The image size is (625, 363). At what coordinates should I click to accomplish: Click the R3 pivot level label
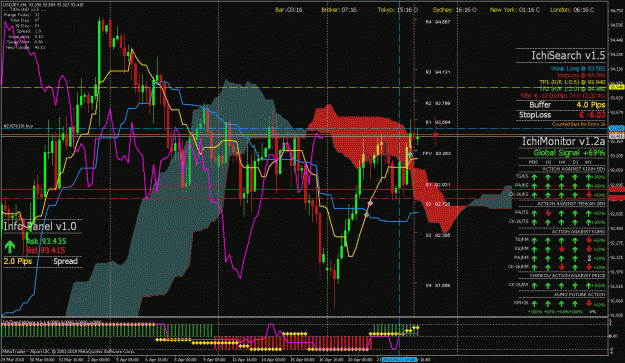[438, 72]
